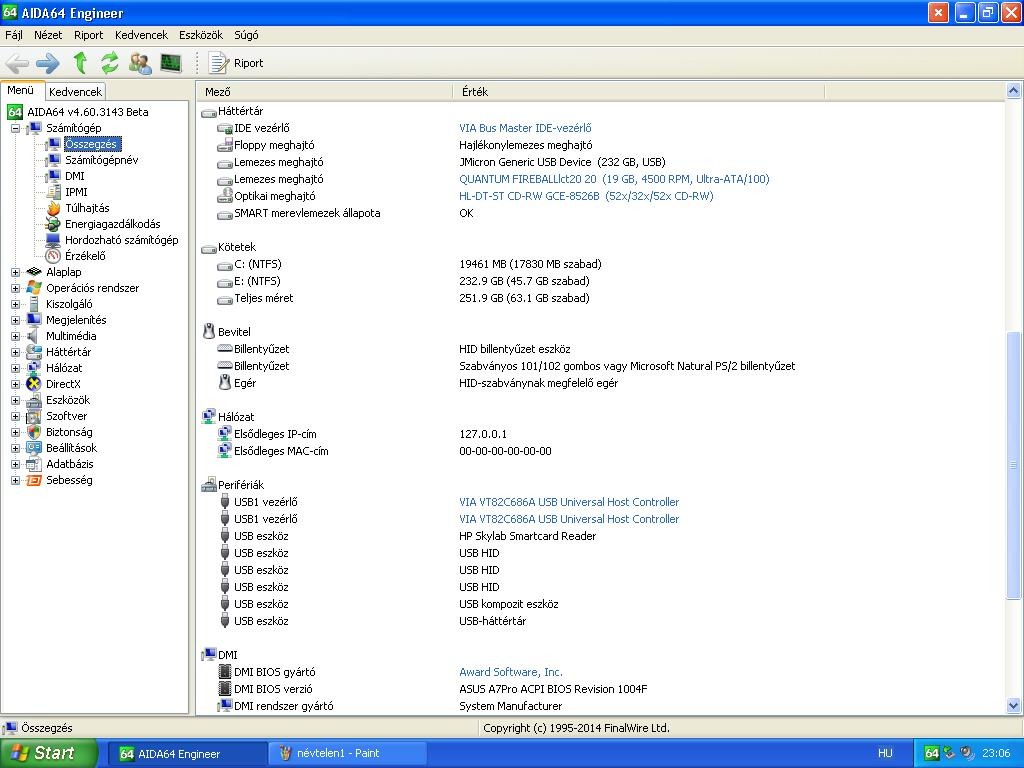Expand the Kiszolgáló tree node
The width and height of the screenshot is (1024, 768).
click(16, 304)
